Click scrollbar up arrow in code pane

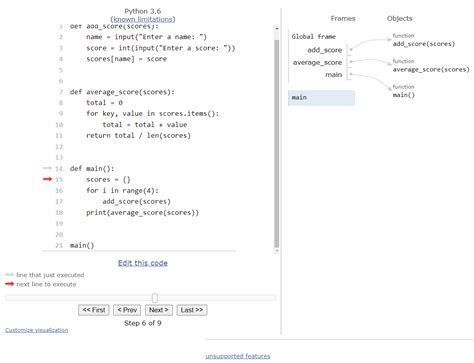coord(276,29)
